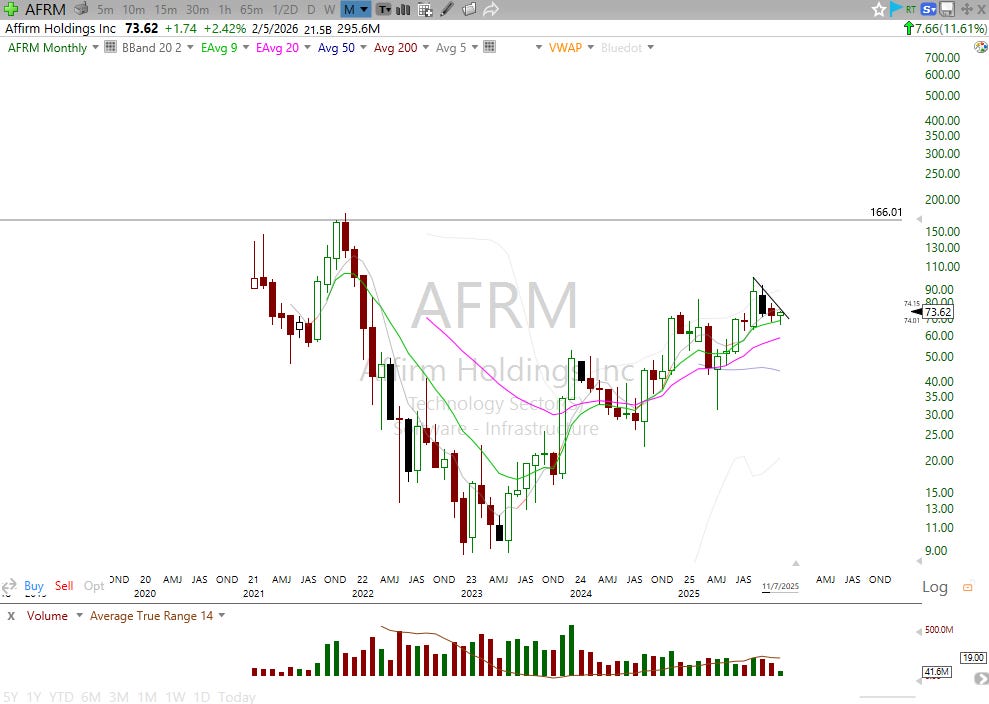Select the 166.01 horizontal price line label
This screenshot has width=989, height=704.
(886, 212)
